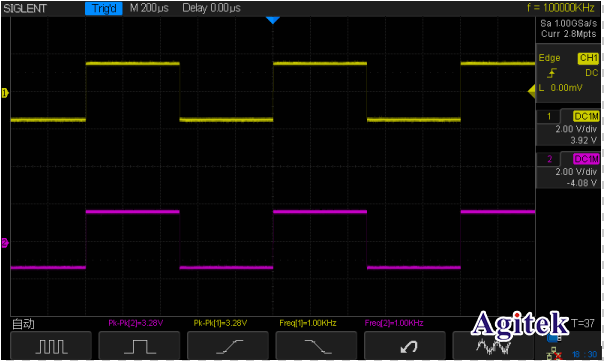Click the yellow trigger level arrow
This screenshot has width=604, height=361.
coord(531,92)
